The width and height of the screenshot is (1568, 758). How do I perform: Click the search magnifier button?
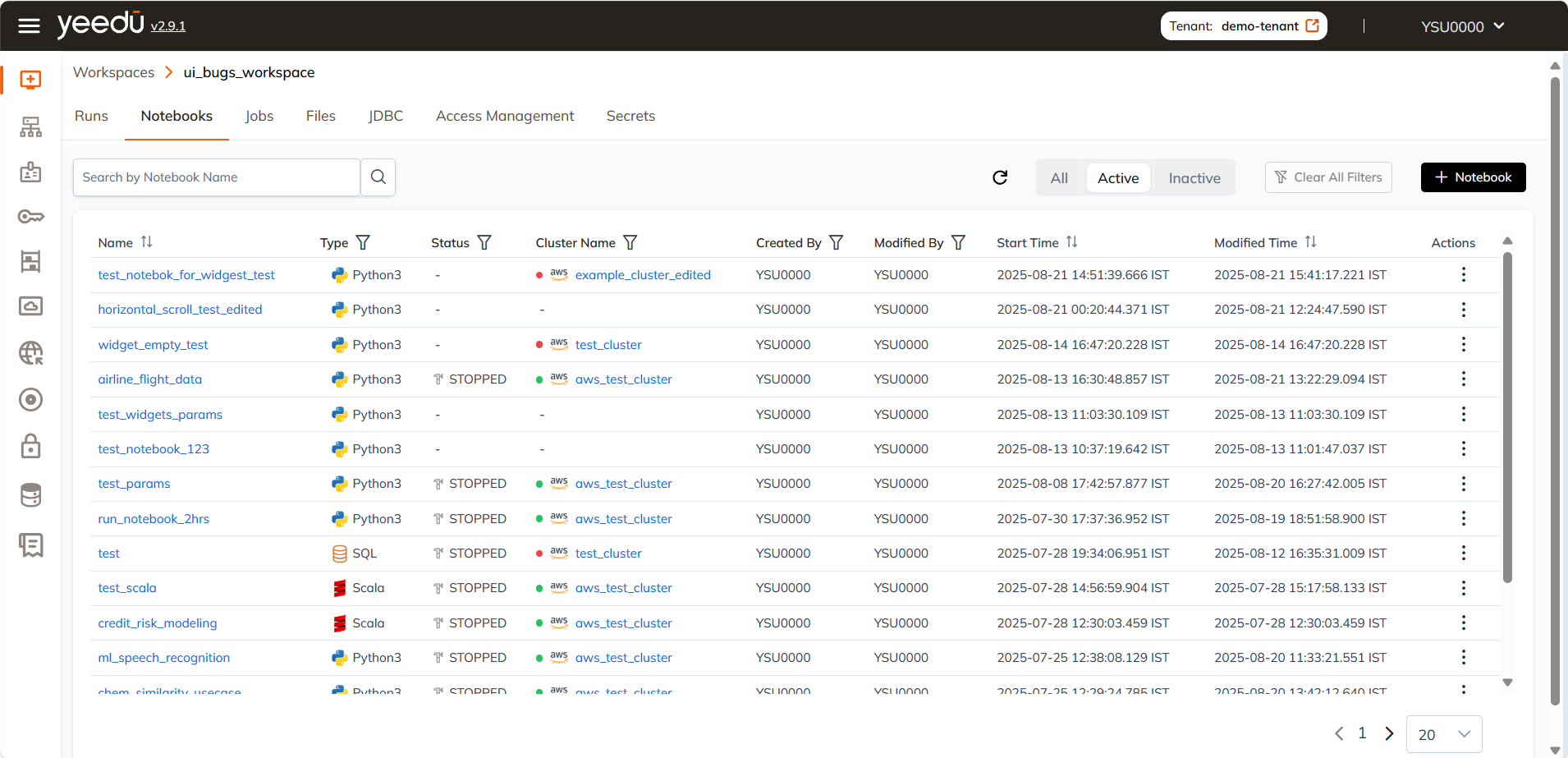pyautogui.click(x=378, y=177)
